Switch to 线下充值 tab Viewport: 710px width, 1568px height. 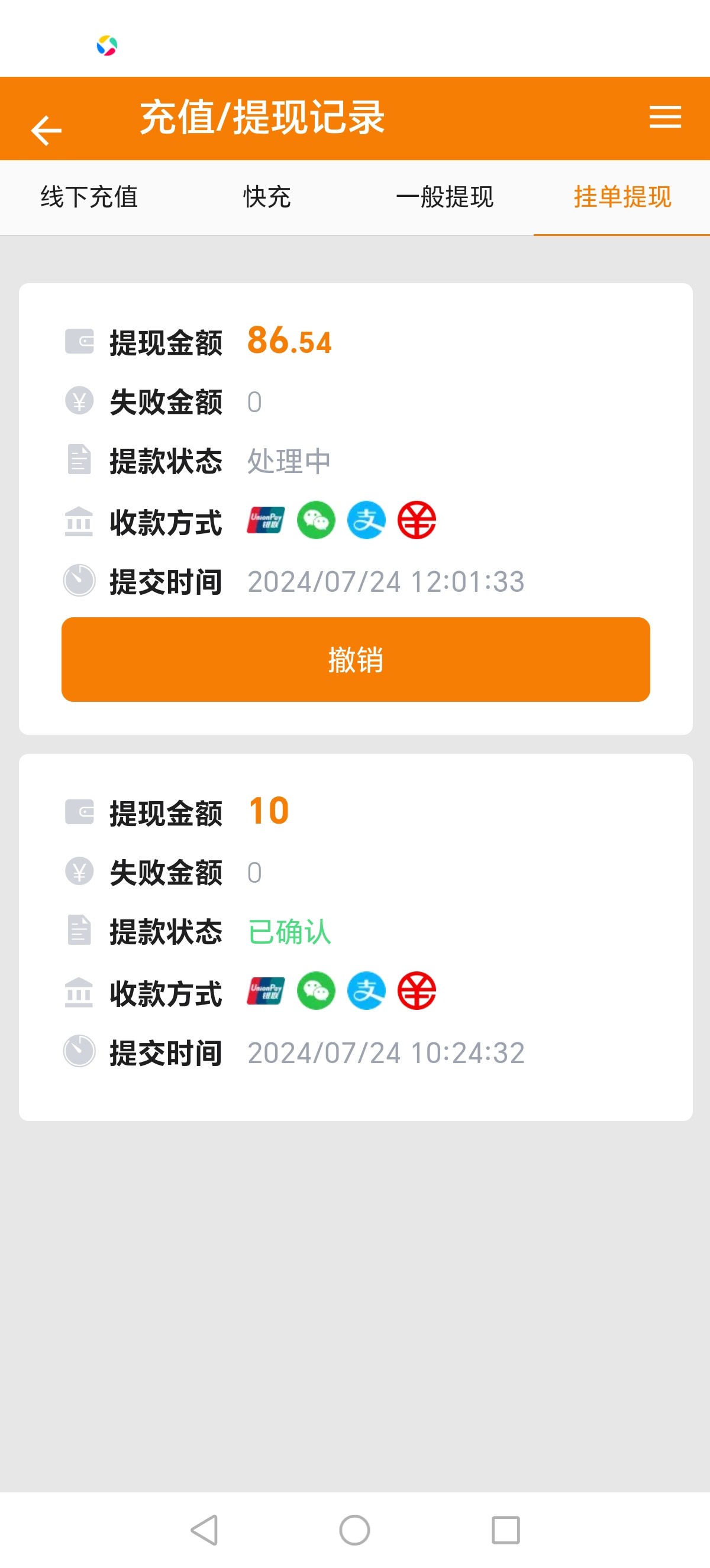pos(89,197)
